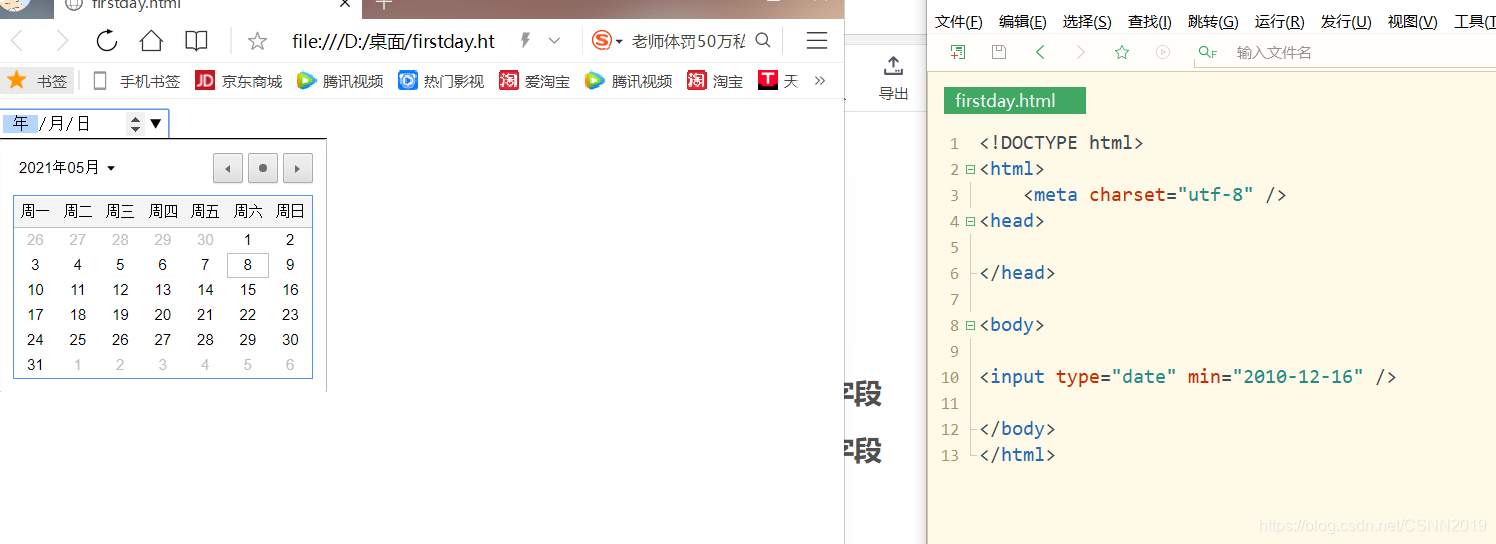Open the Sogou search engine selector
This screenshot has width=1496, height=544.
click(607, 41)
